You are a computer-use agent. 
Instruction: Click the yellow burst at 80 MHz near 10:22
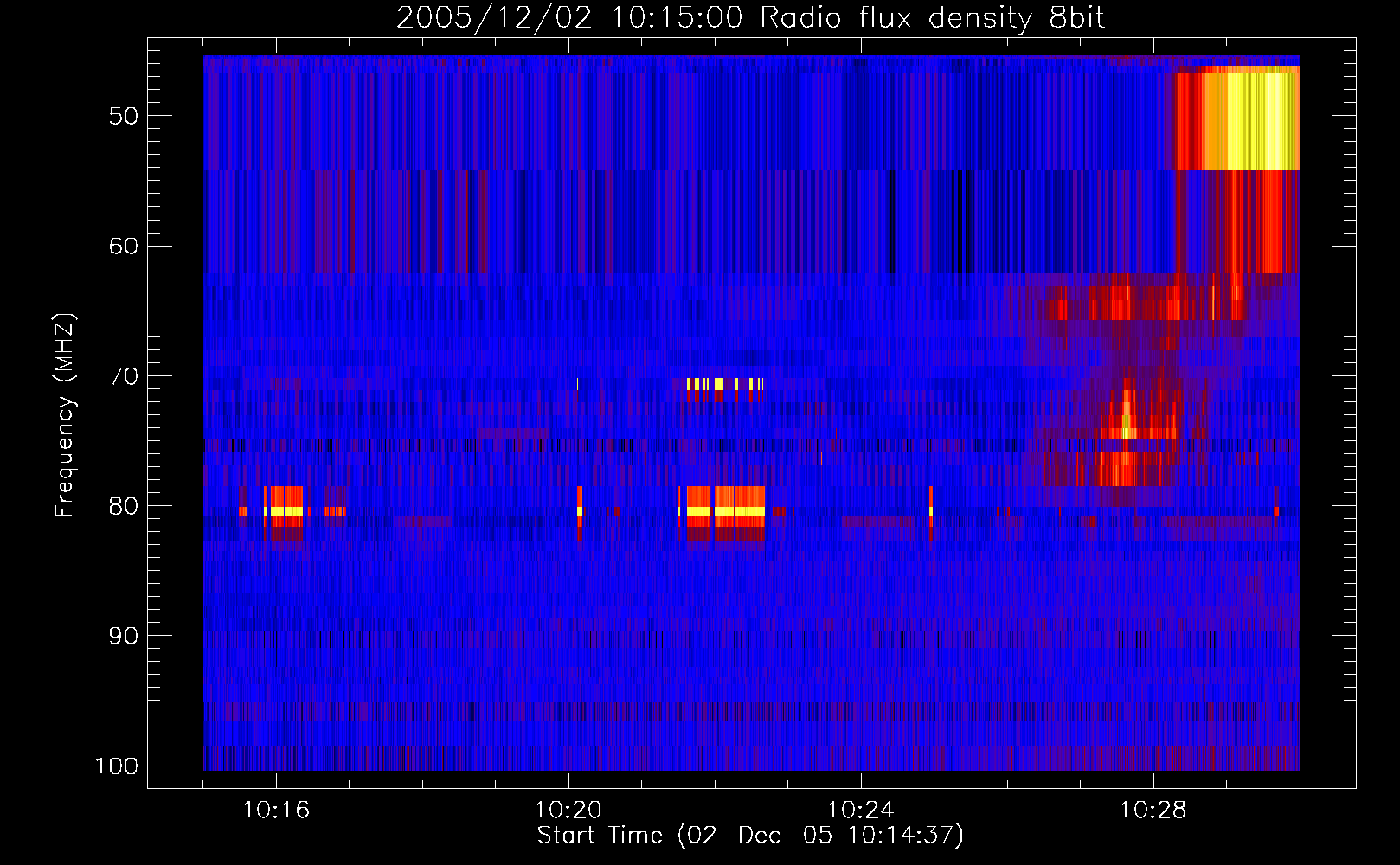(725, 511)
